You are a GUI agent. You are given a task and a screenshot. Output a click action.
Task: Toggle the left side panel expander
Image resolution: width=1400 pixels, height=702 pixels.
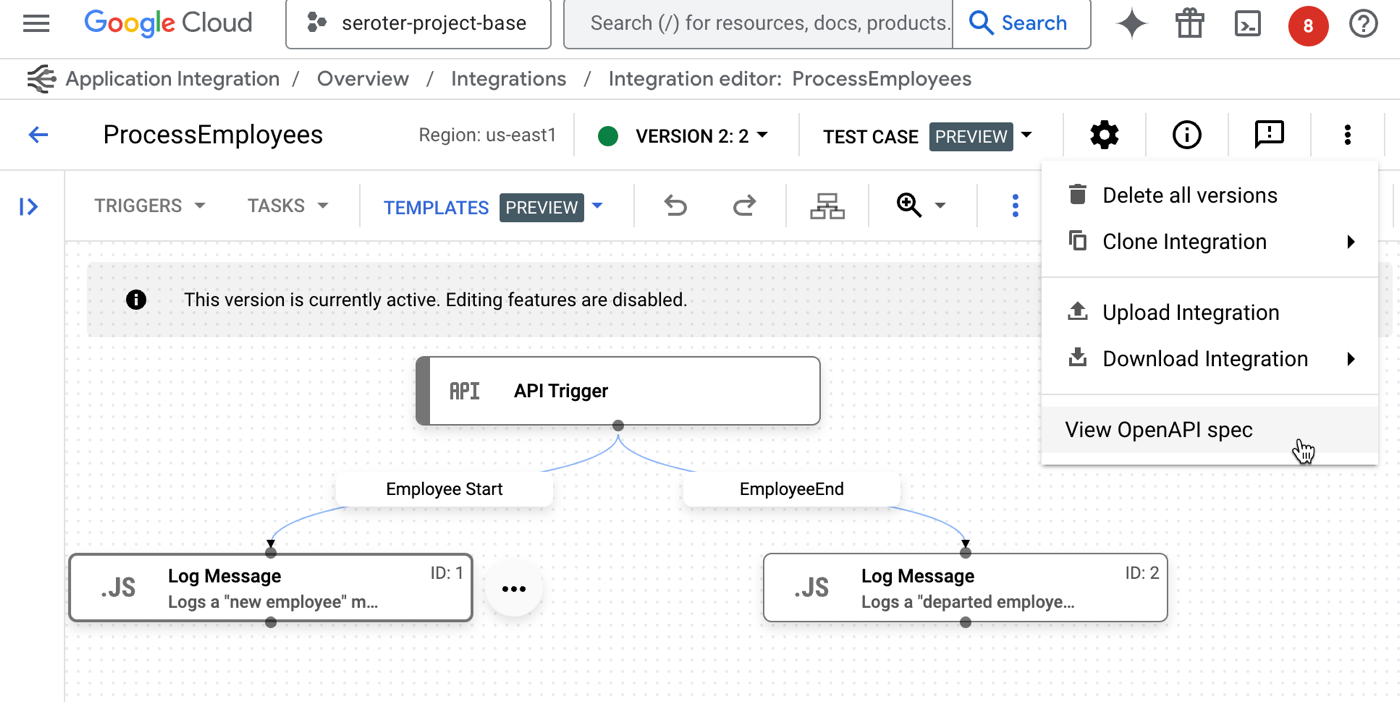(x=29, y=207)
